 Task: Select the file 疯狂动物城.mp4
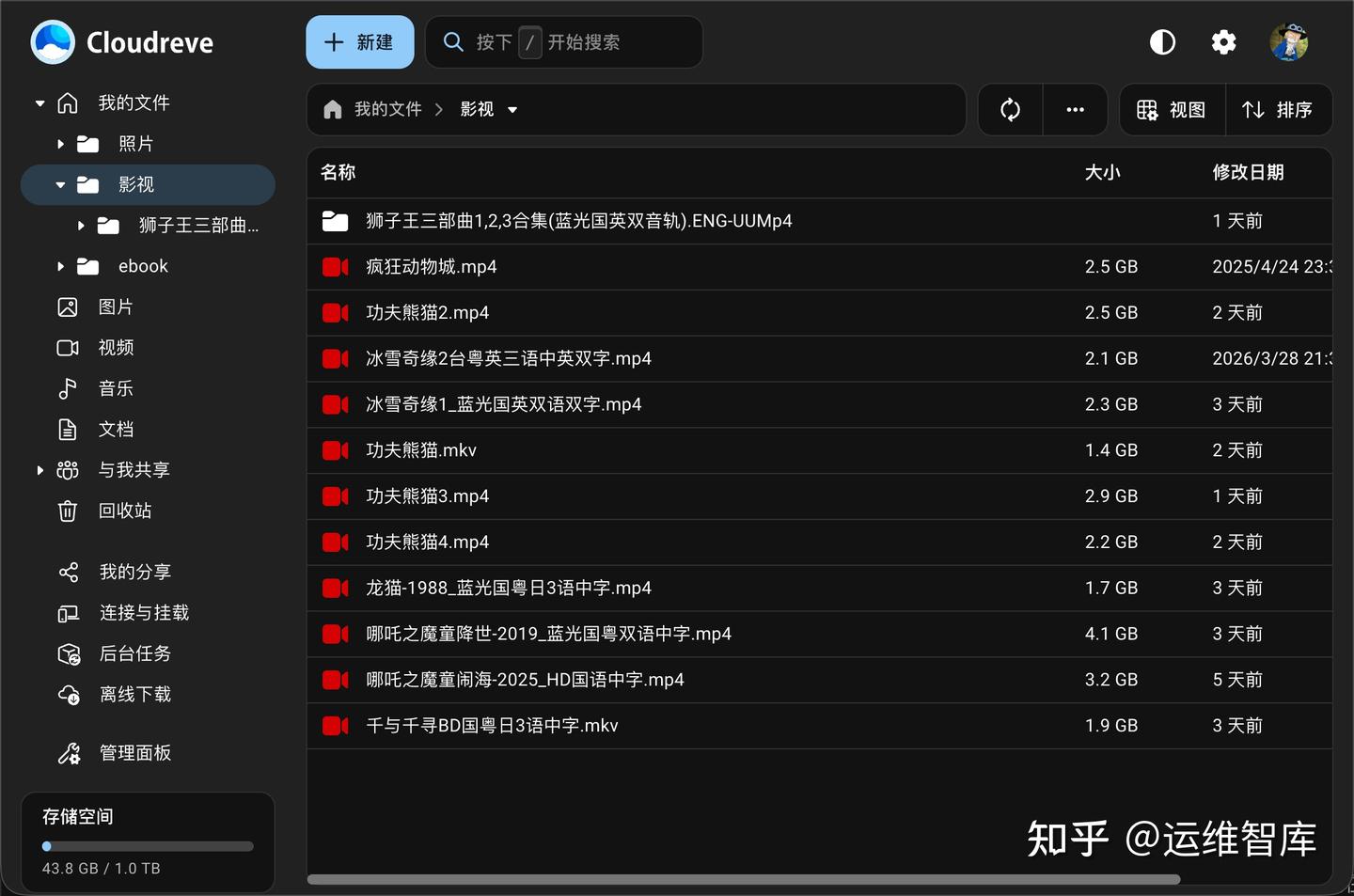click(820, 267)
